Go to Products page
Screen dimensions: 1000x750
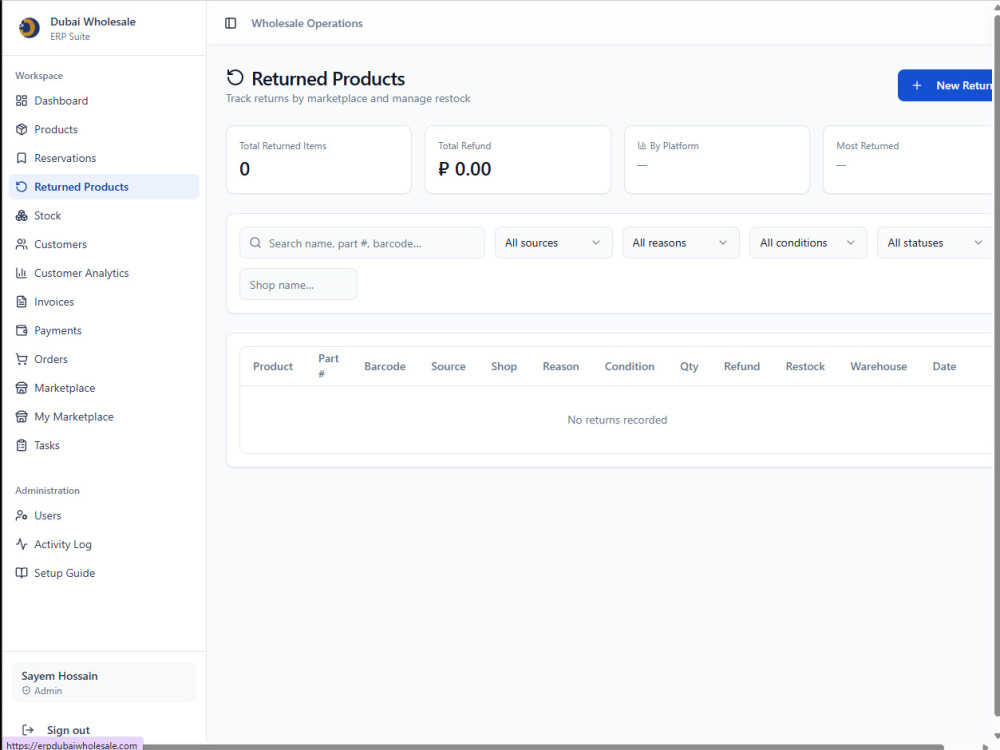click(104, 129)
